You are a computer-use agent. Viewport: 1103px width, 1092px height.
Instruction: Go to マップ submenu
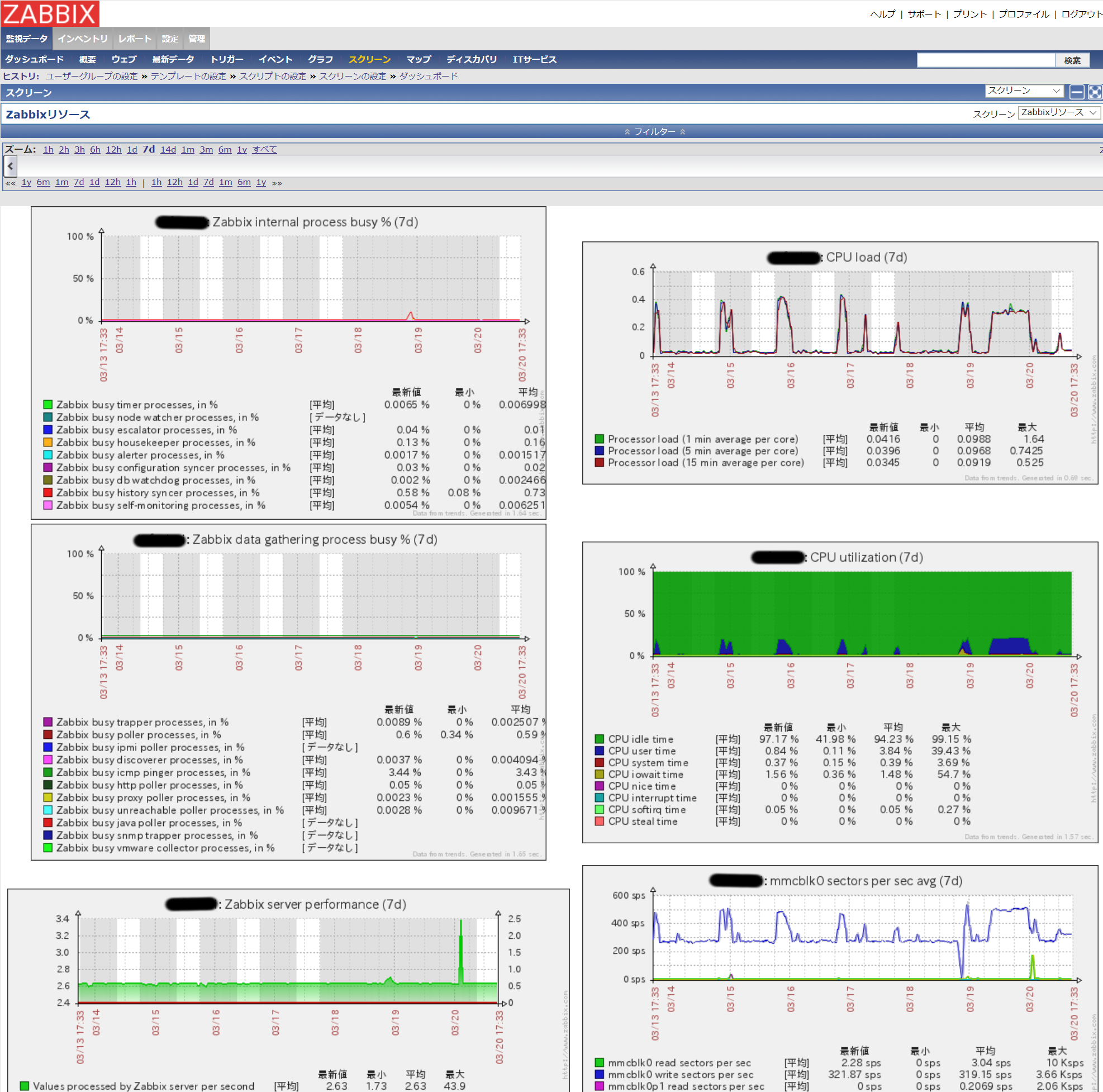click(x=419, y=59)
